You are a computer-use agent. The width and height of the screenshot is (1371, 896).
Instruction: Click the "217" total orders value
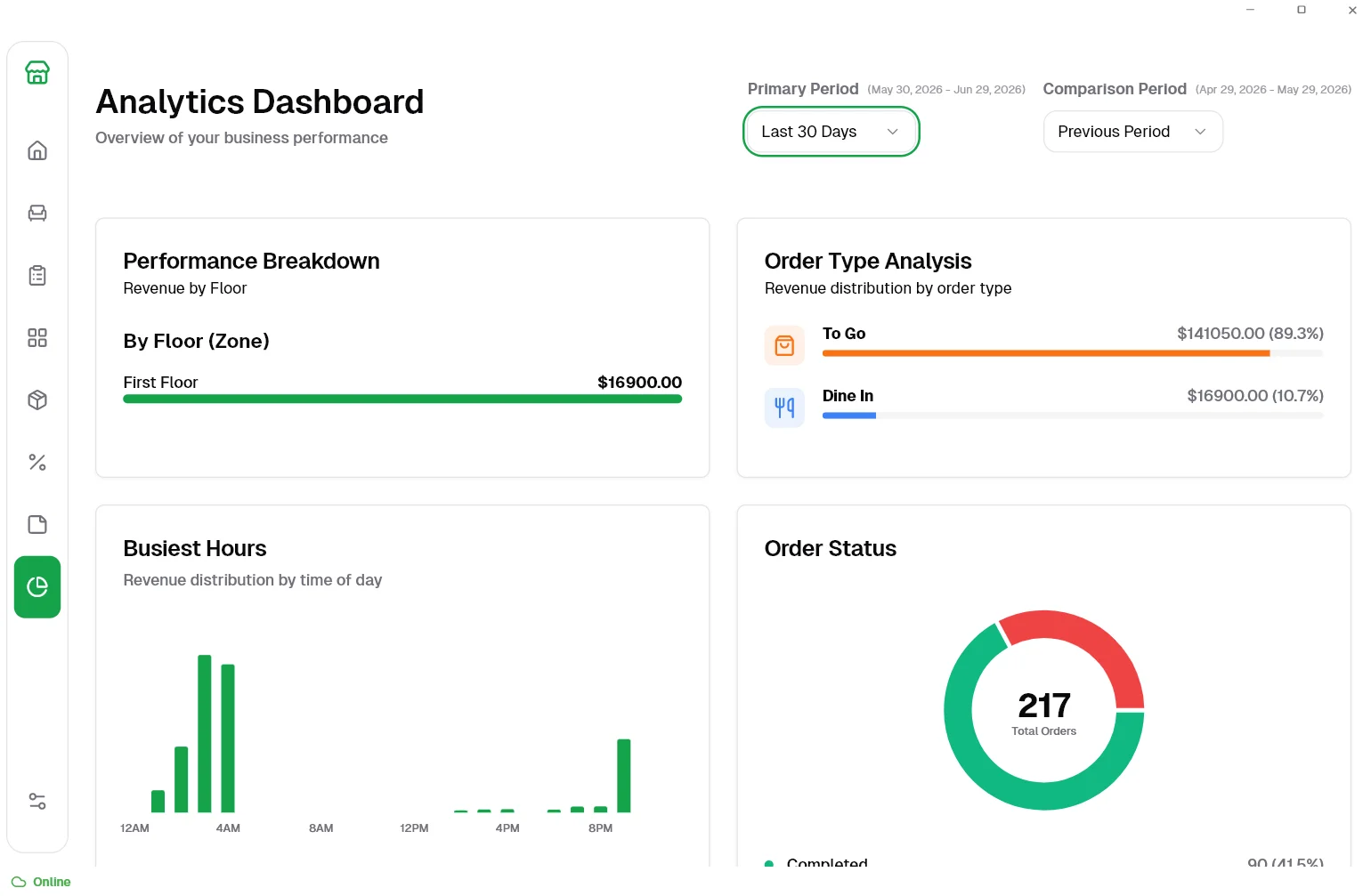click(x=1044, y=706)
